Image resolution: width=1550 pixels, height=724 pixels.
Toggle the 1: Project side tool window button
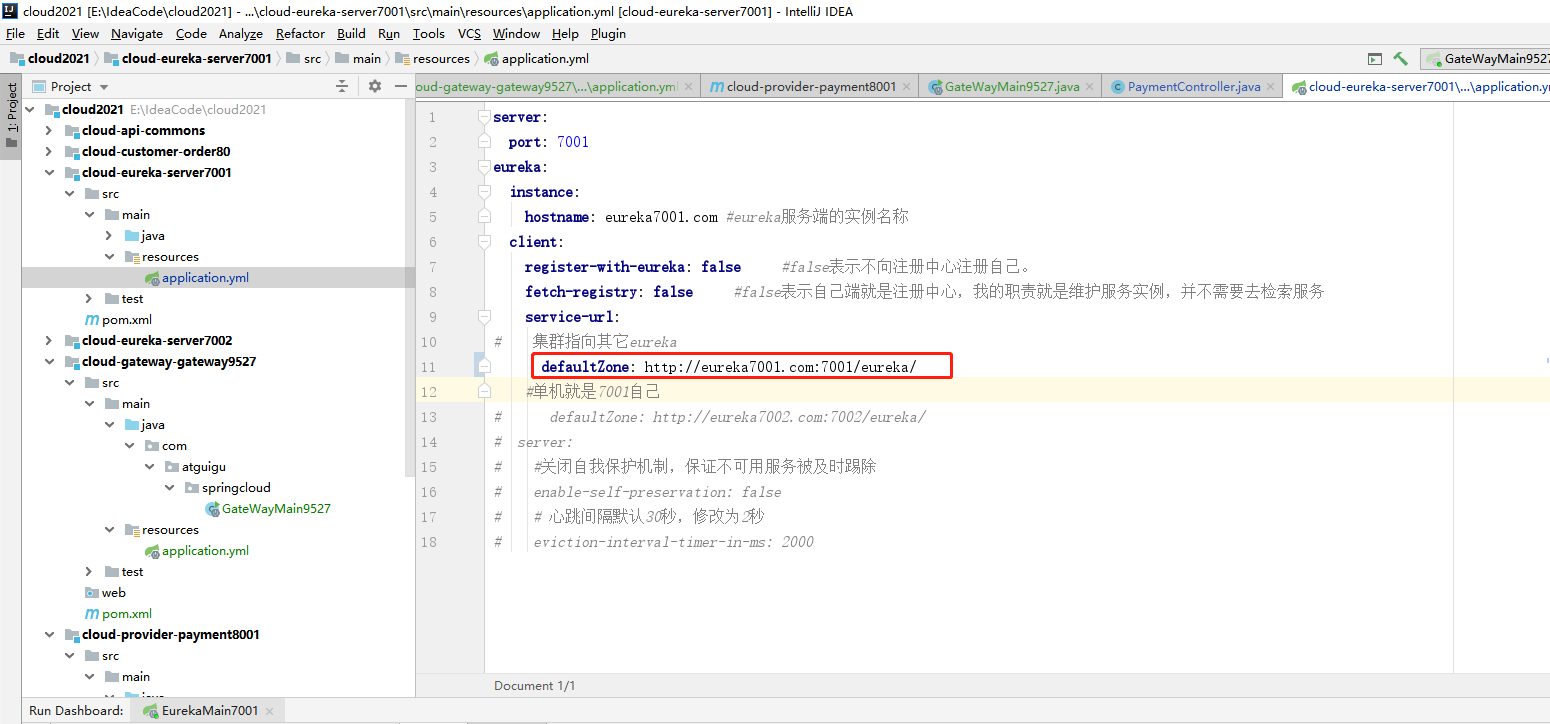(x=11, y=108)
